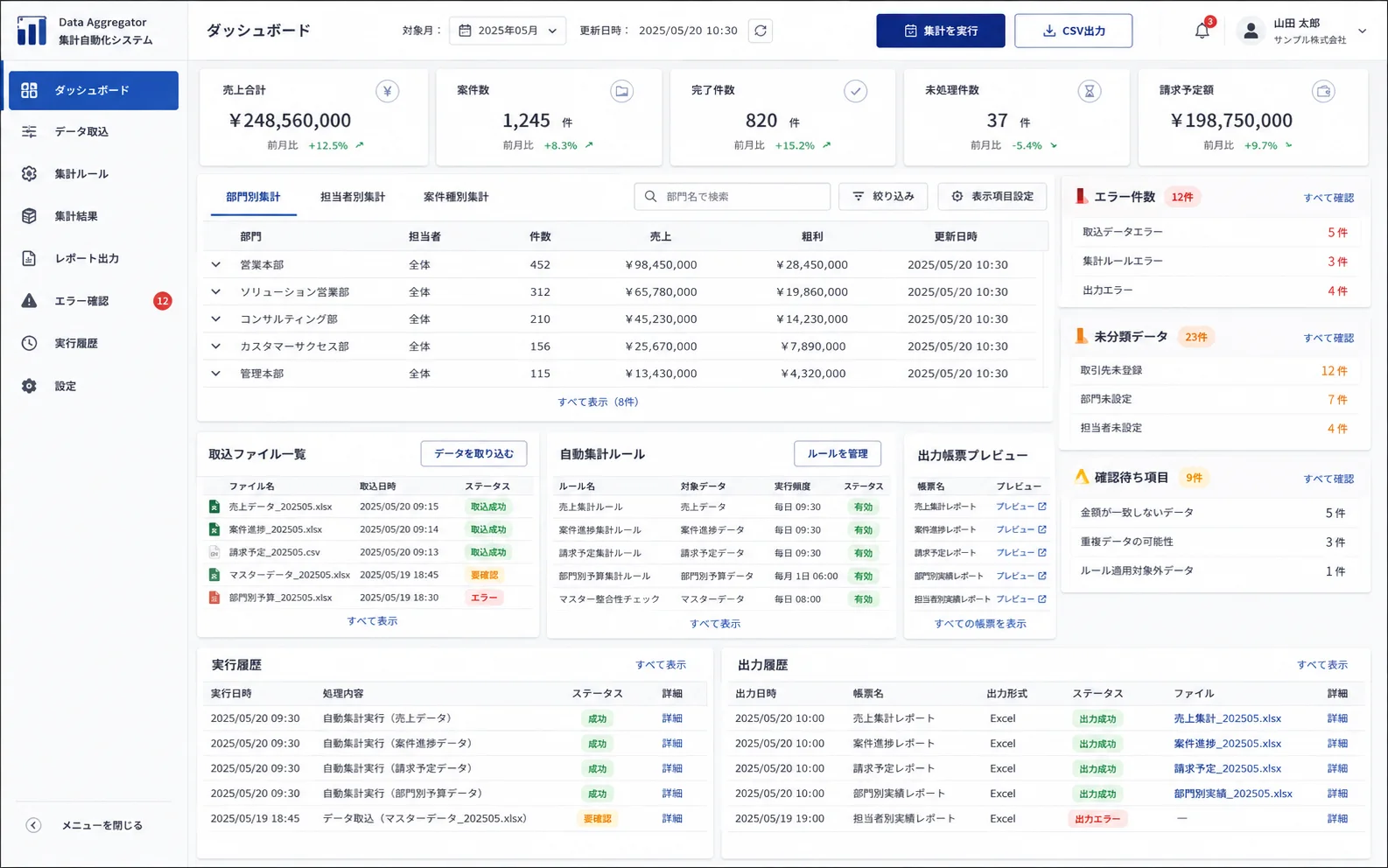
Task: Open the user menu for 山田 太郎
Action: click(x=1302, y=31)
